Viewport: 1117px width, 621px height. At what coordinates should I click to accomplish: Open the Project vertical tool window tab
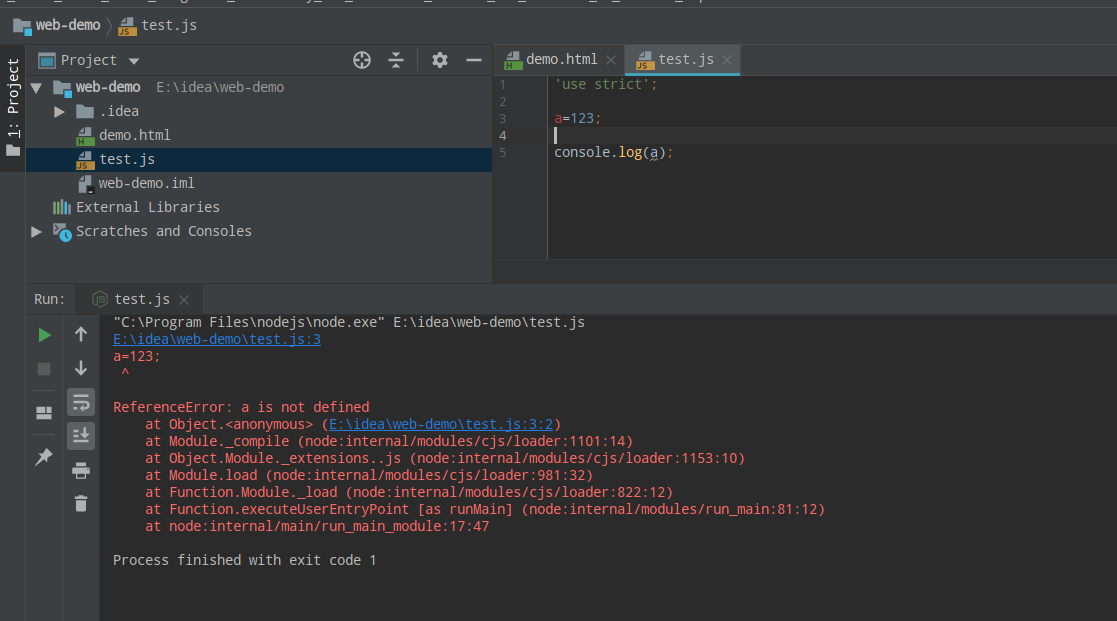point(13,108)
